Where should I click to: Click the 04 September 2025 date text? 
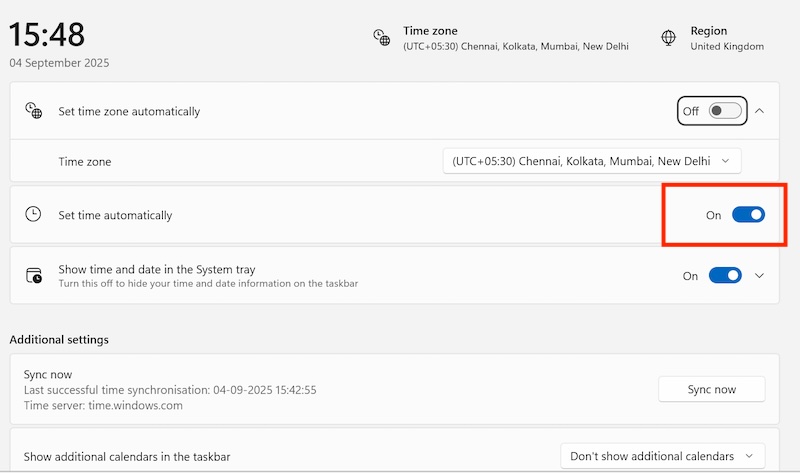59,63
